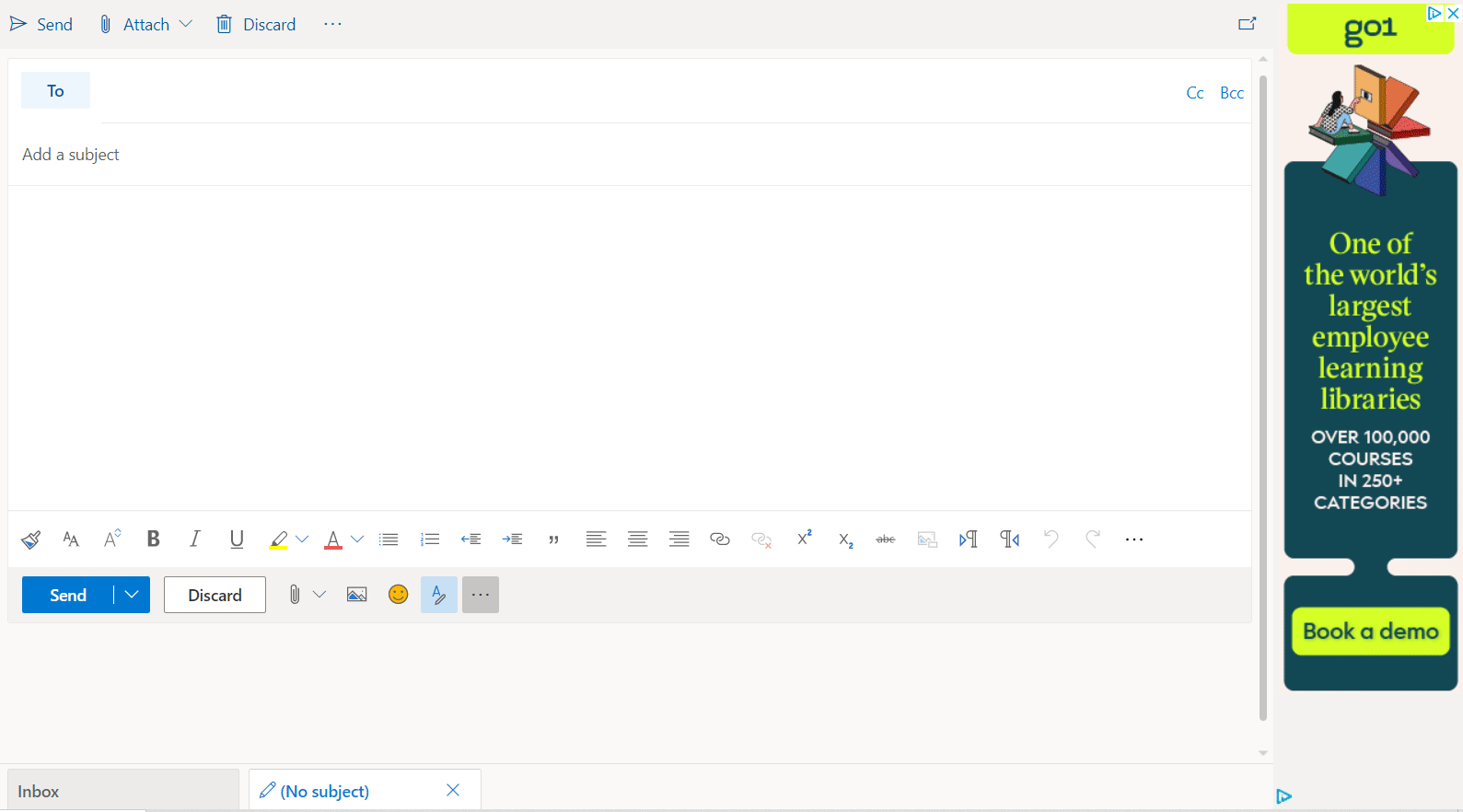Viewport: 1463px width, 812px height.
Task: Click Attach in top toolbar
Action: point(134,25)
